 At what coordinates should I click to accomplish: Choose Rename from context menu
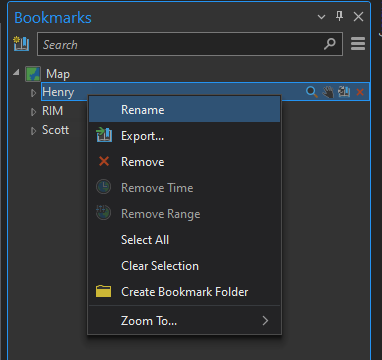click(x=184, y=110)
